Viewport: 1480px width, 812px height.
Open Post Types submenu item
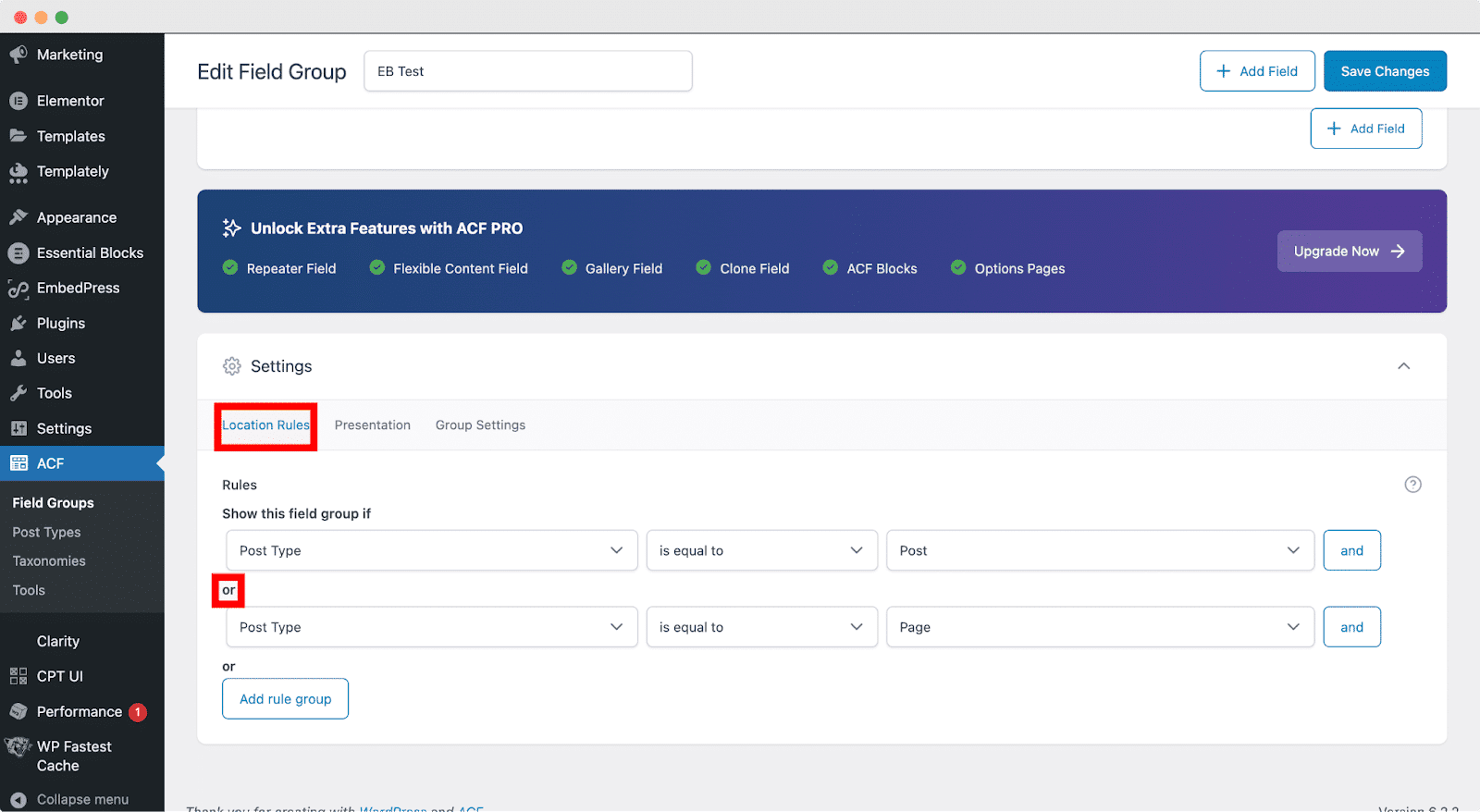46,533
